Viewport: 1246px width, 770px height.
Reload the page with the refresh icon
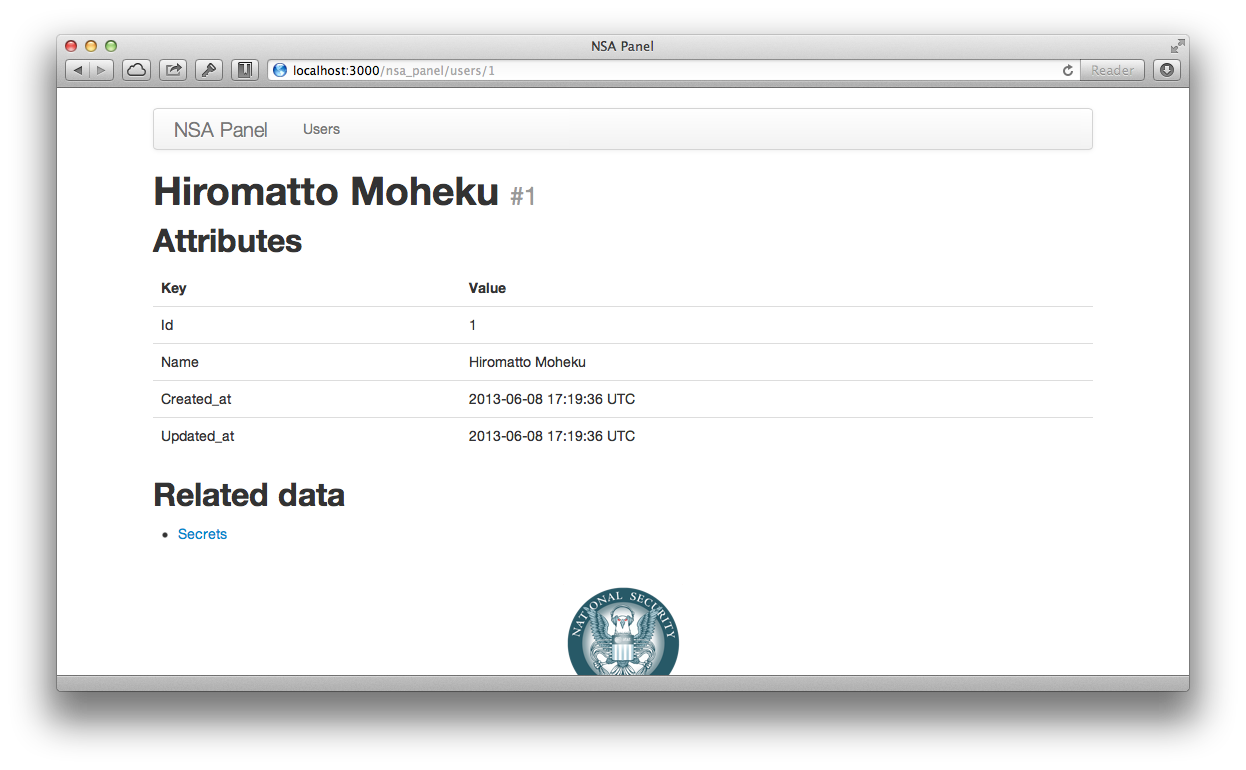click(x=1068, y=70)
